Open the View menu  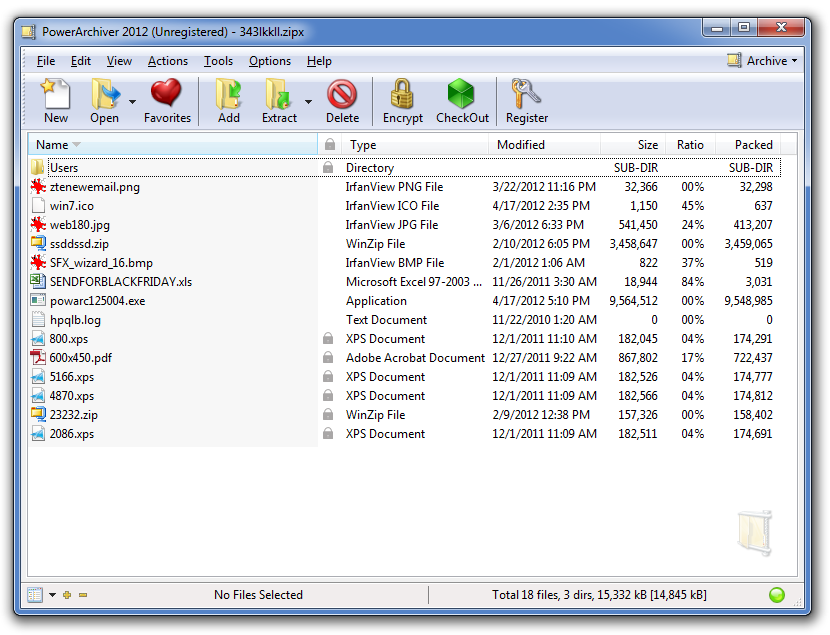[119, 61]
